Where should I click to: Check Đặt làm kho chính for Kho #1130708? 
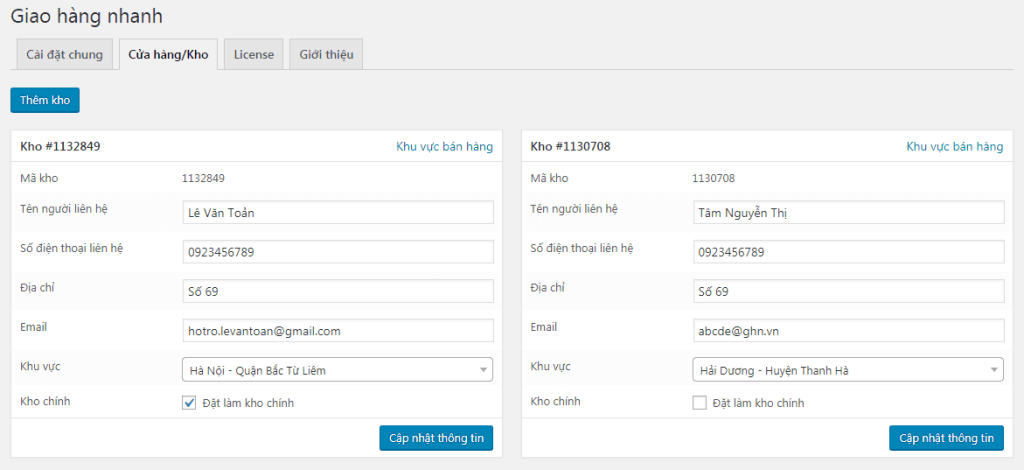(700, 403)
